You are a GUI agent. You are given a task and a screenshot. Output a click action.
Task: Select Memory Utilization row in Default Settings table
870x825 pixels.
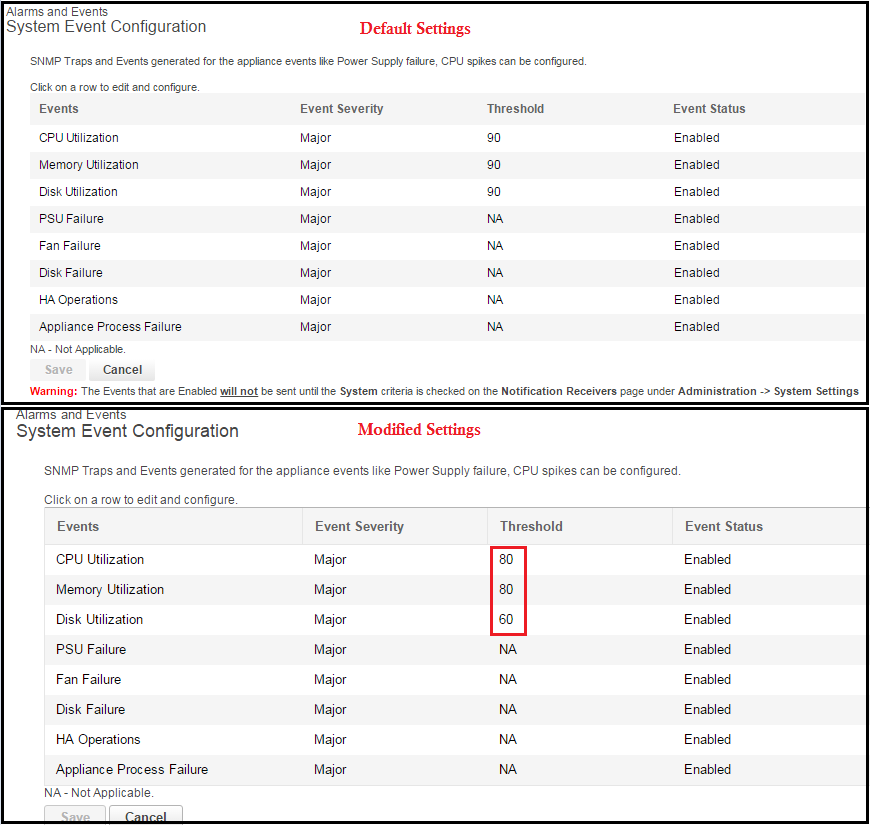(x=89, y=165)
